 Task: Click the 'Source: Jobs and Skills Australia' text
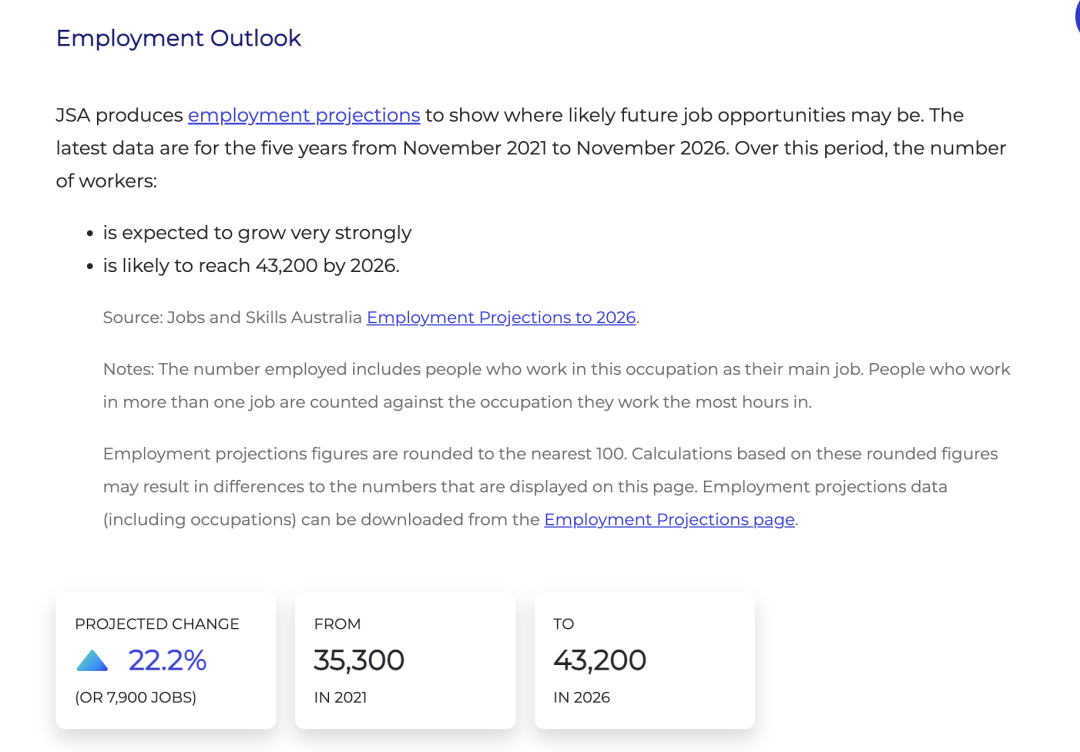click(232, 317)
